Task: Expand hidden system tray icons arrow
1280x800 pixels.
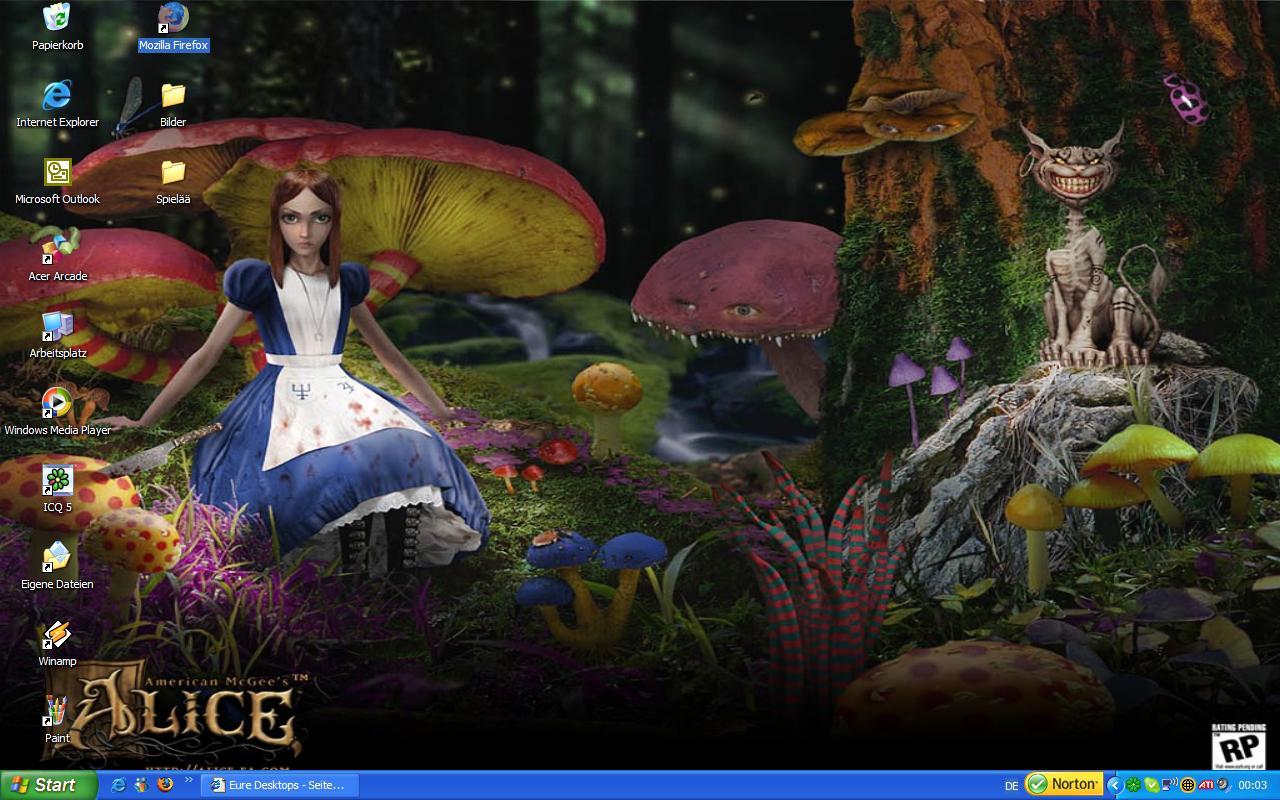Action: tap(1115, 785)
